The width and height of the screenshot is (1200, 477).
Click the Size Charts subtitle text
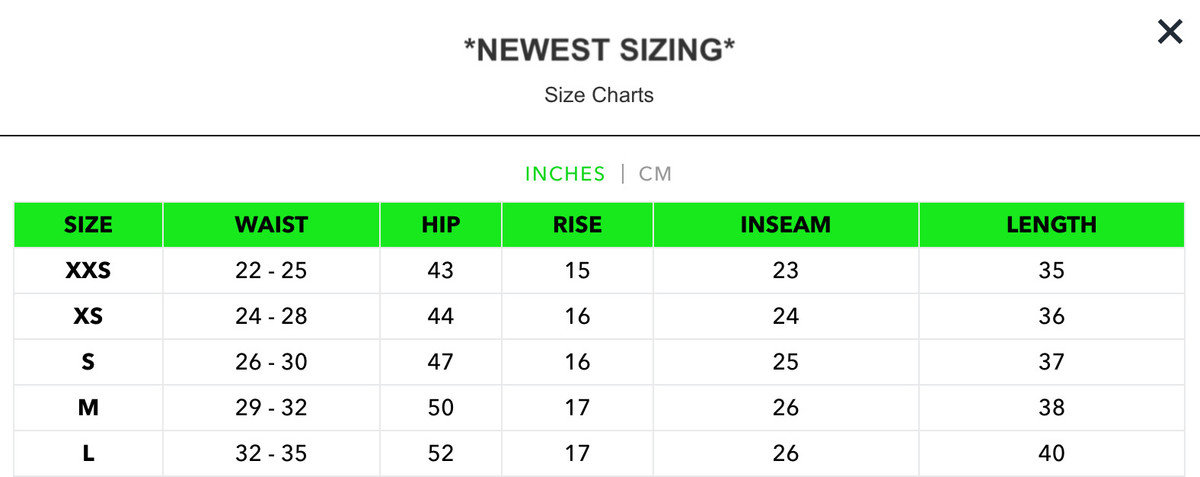point(599,95)
